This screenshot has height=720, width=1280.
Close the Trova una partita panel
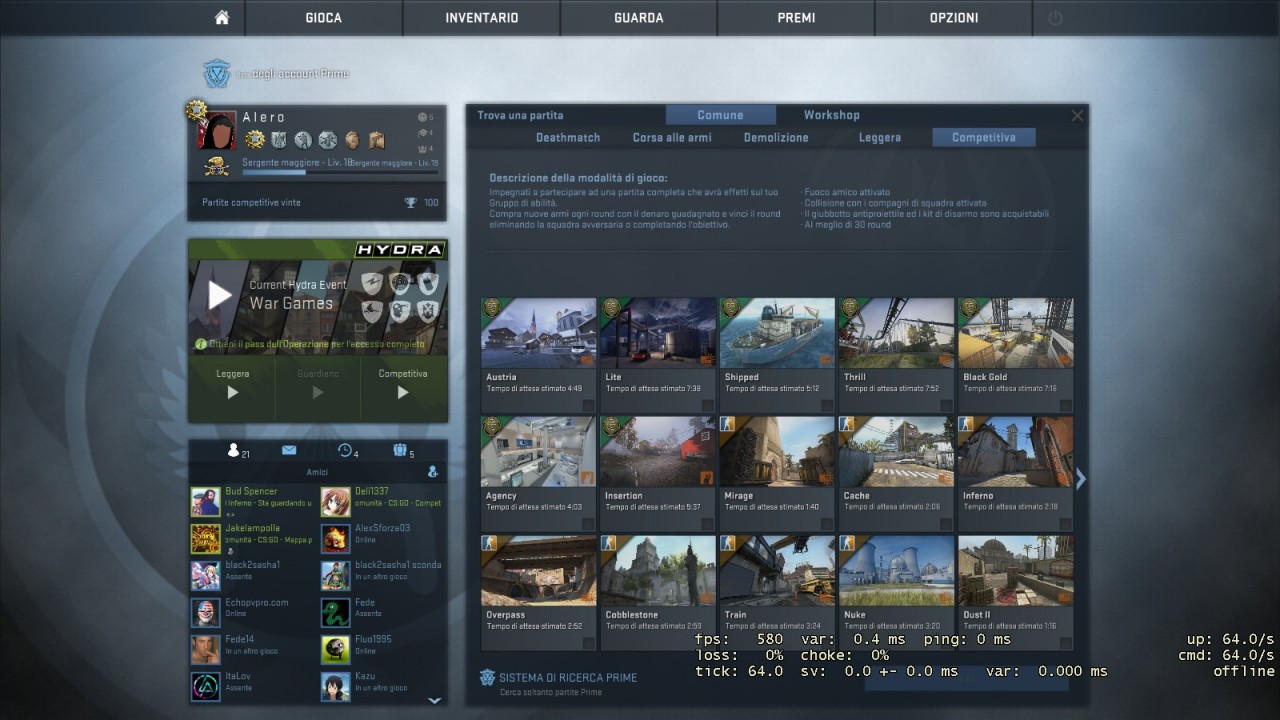click(x=1077, y=115)
